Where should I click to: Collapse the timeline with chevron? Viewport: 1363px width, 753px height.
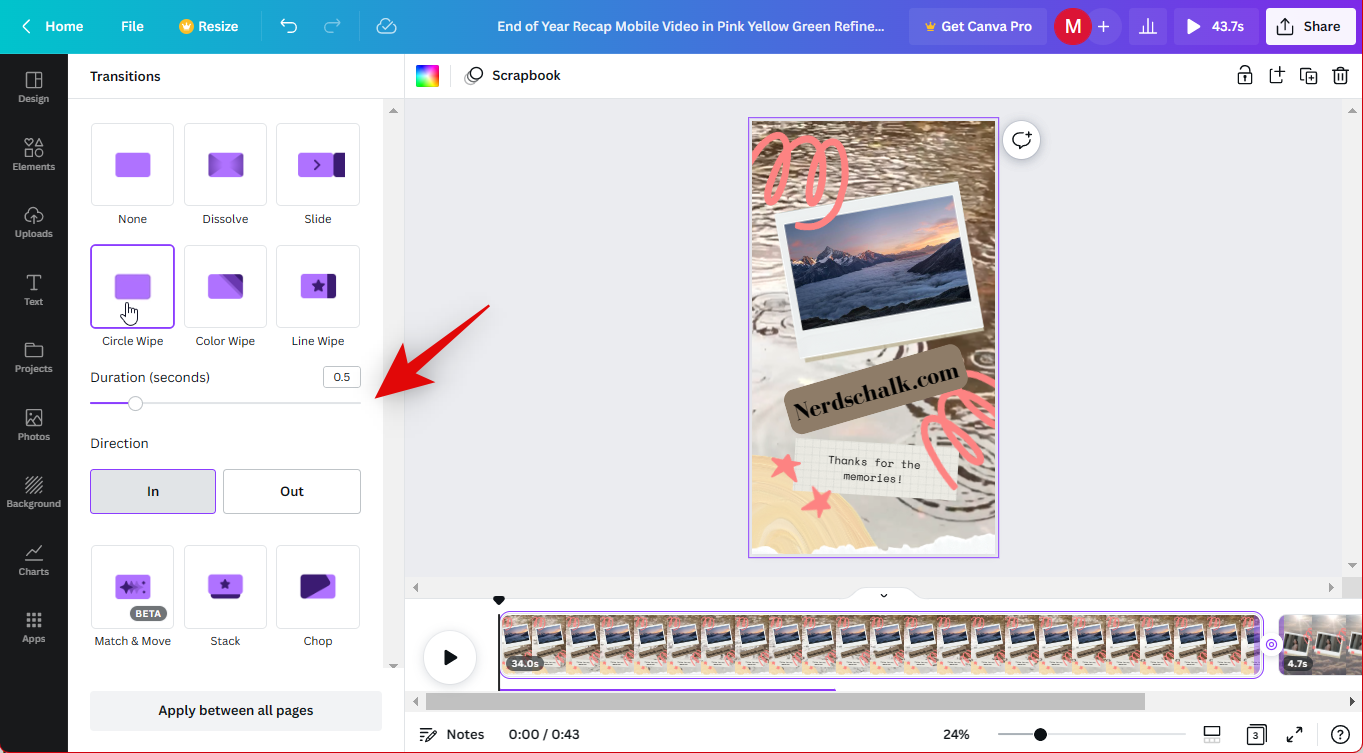(x=884, y=595)
